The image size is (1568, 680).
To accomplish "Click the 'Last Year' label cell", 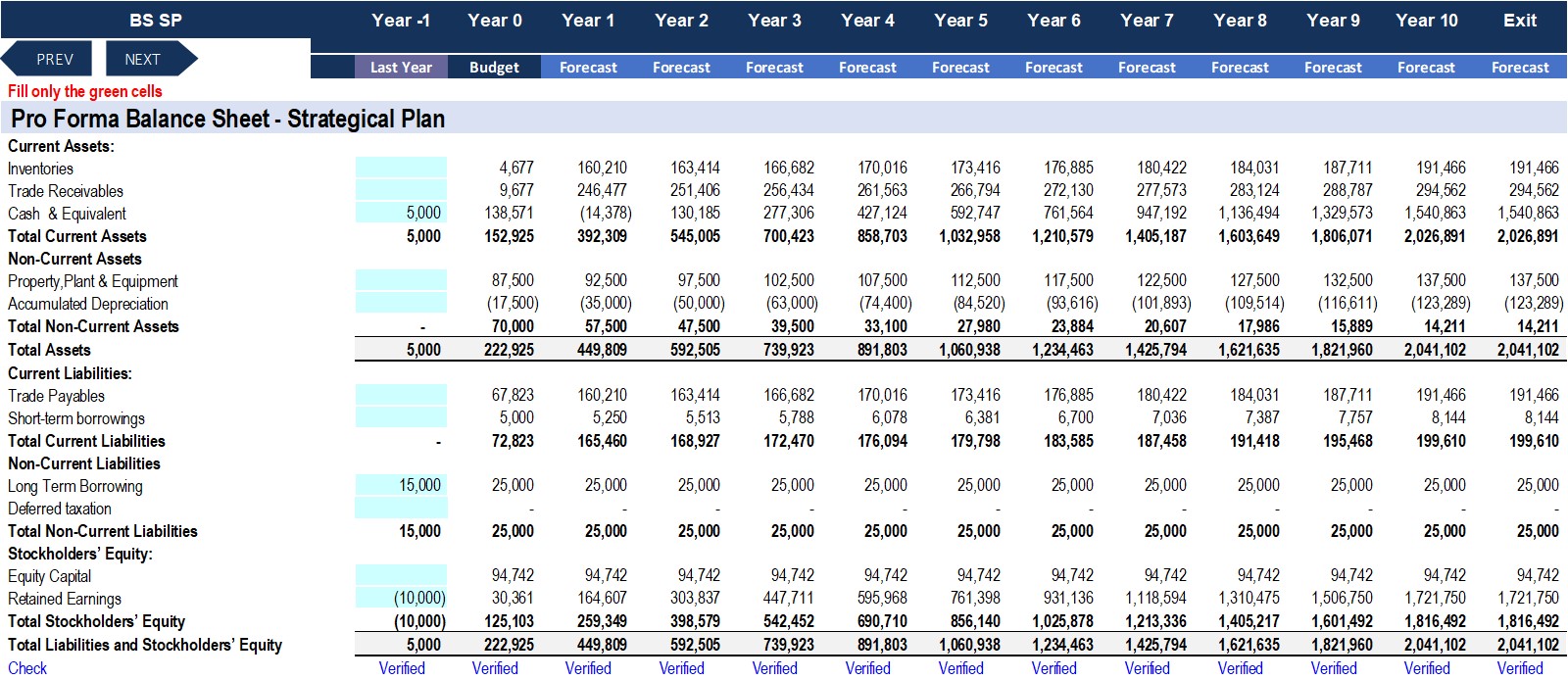I will pyautogui.click(x=401, y=67).
